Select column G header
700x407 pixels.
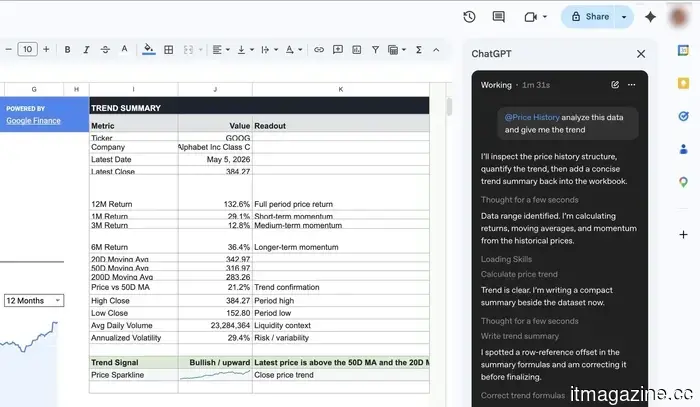pyautogui.click(x=34, y=89)
